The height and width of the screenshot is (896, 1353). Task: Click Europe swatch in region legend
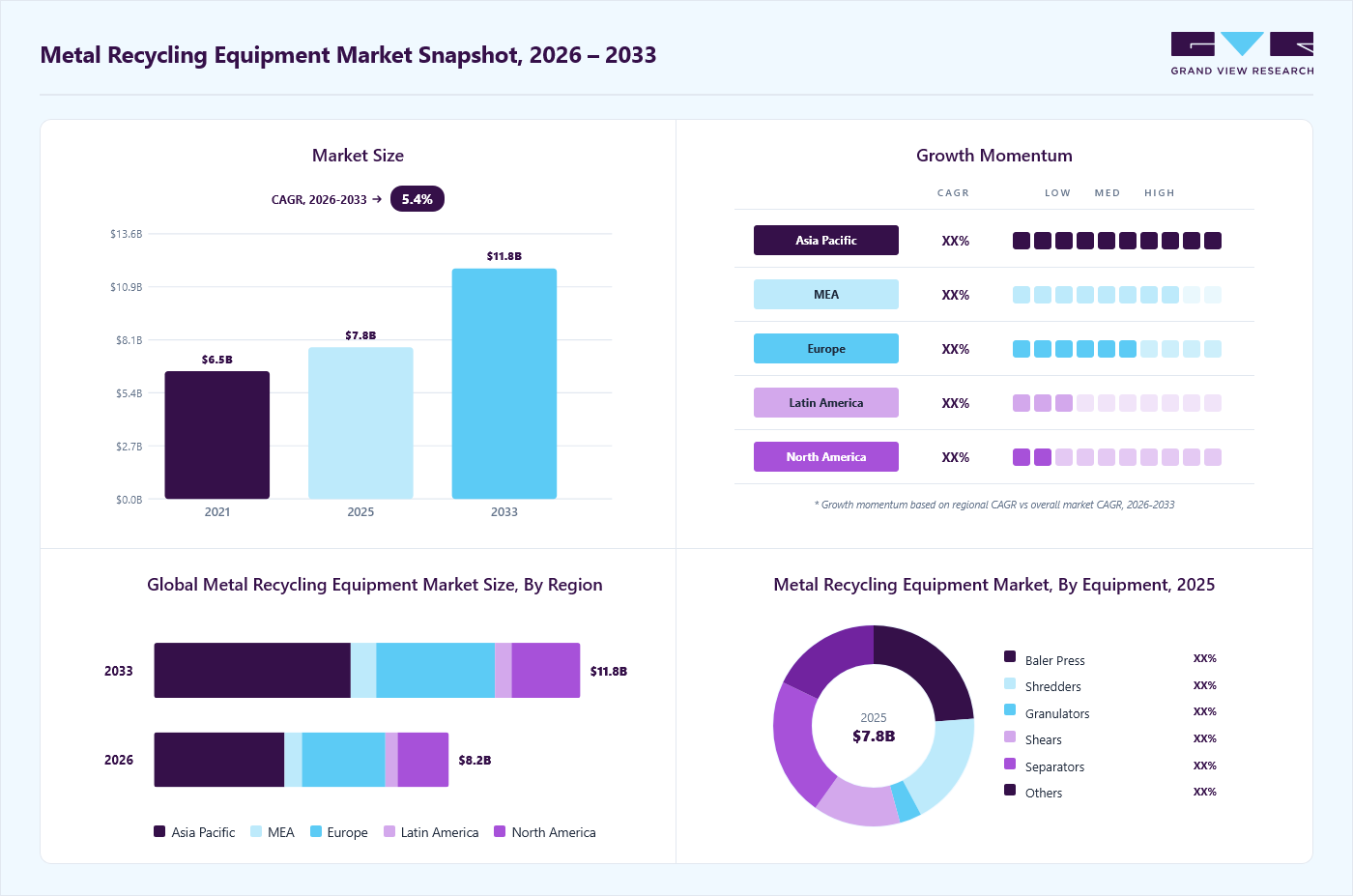pyautogui.click(x=316, y=831)
